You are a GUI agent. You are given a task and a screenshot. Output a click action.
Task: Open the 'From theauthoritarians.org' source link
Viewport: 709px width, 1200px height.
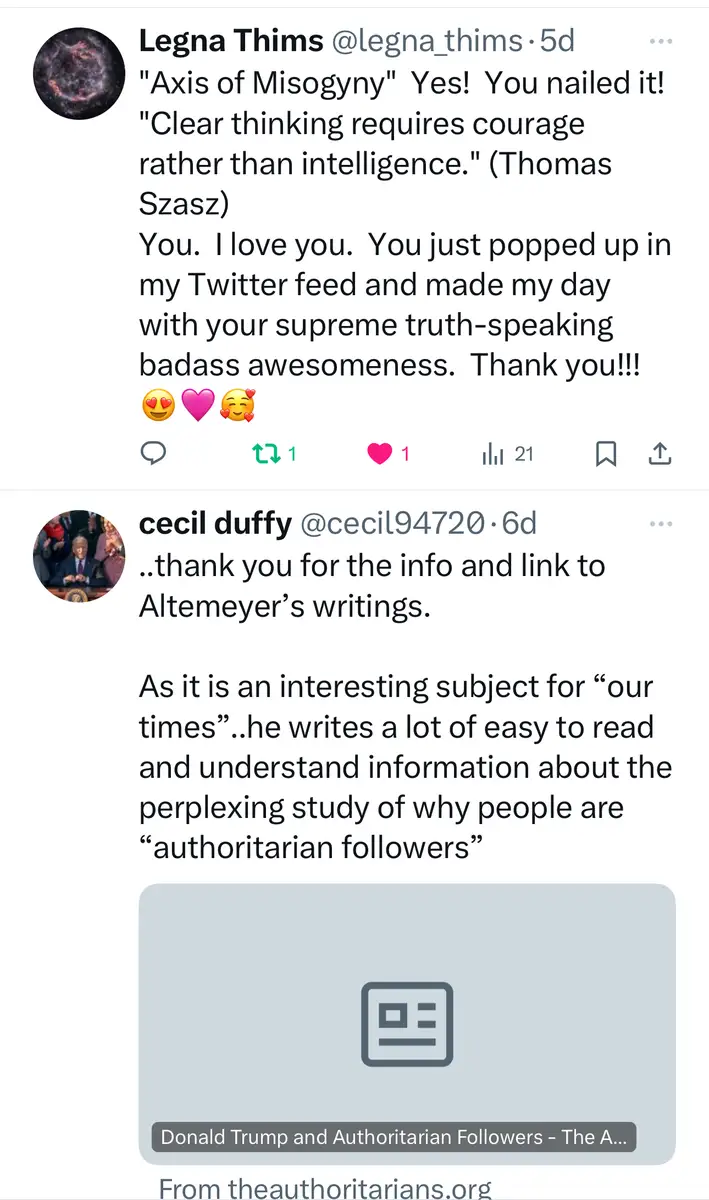(x=325, y=1187)
